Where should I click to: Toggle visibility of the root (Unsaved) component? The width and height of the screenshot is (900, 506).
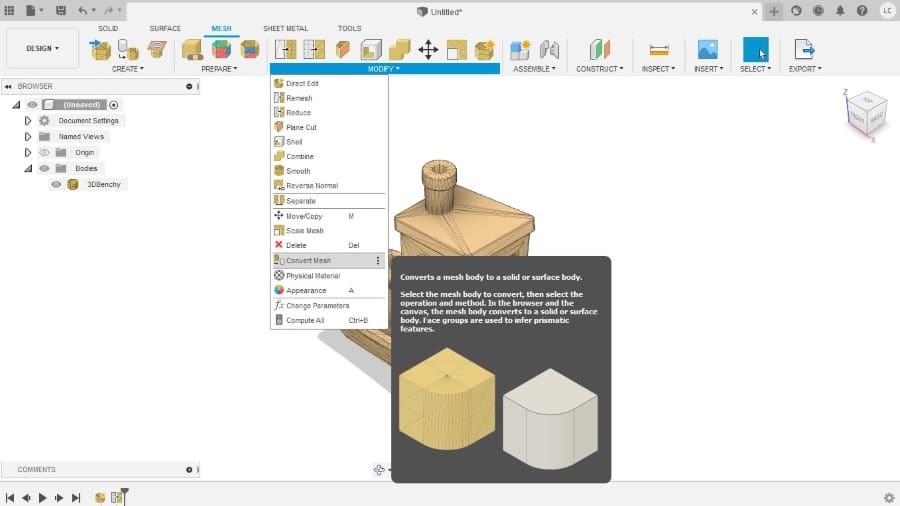pos(32,104)
